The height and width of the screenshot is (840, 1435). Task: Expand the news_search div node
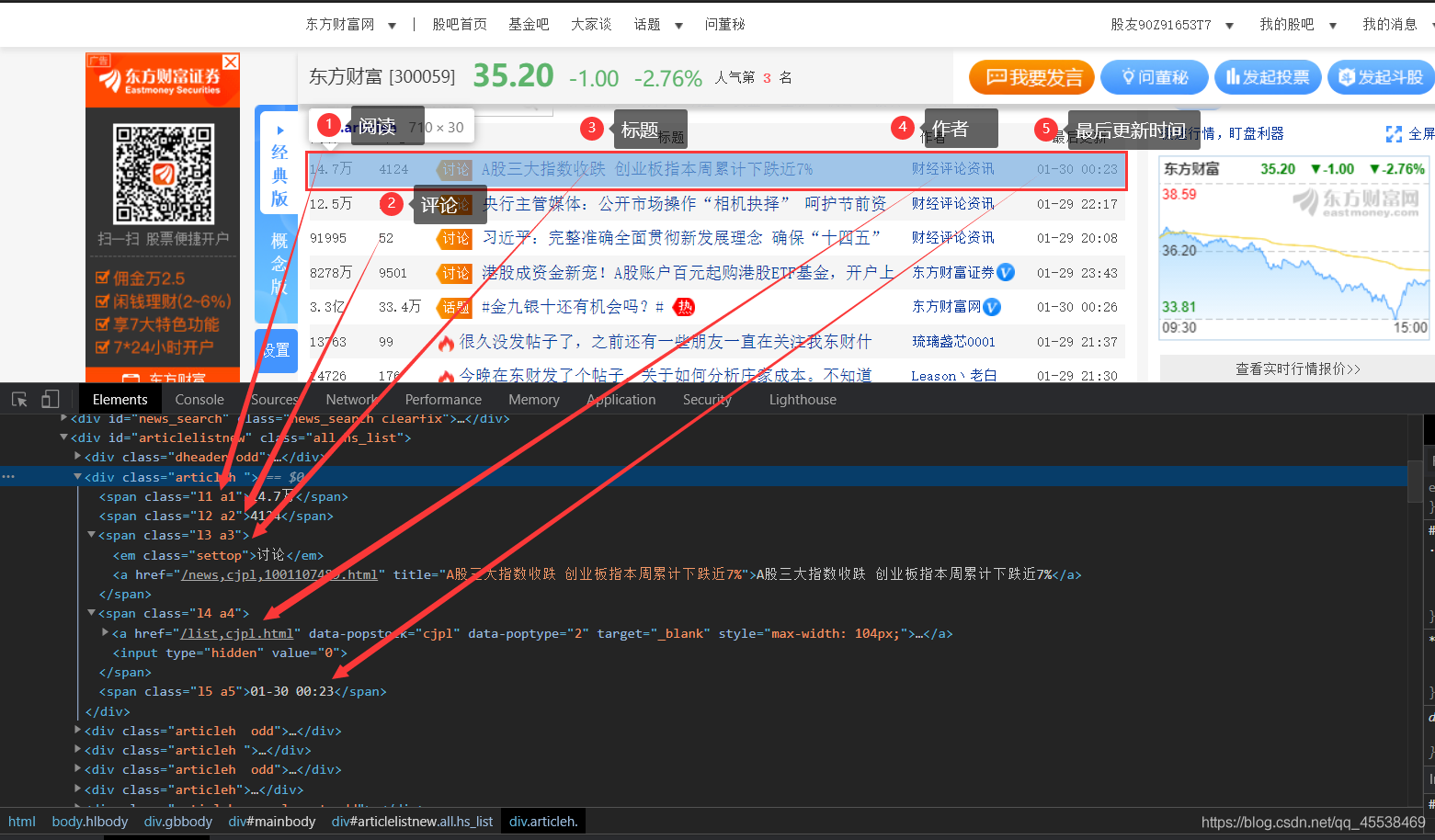[x=63, y=418]
